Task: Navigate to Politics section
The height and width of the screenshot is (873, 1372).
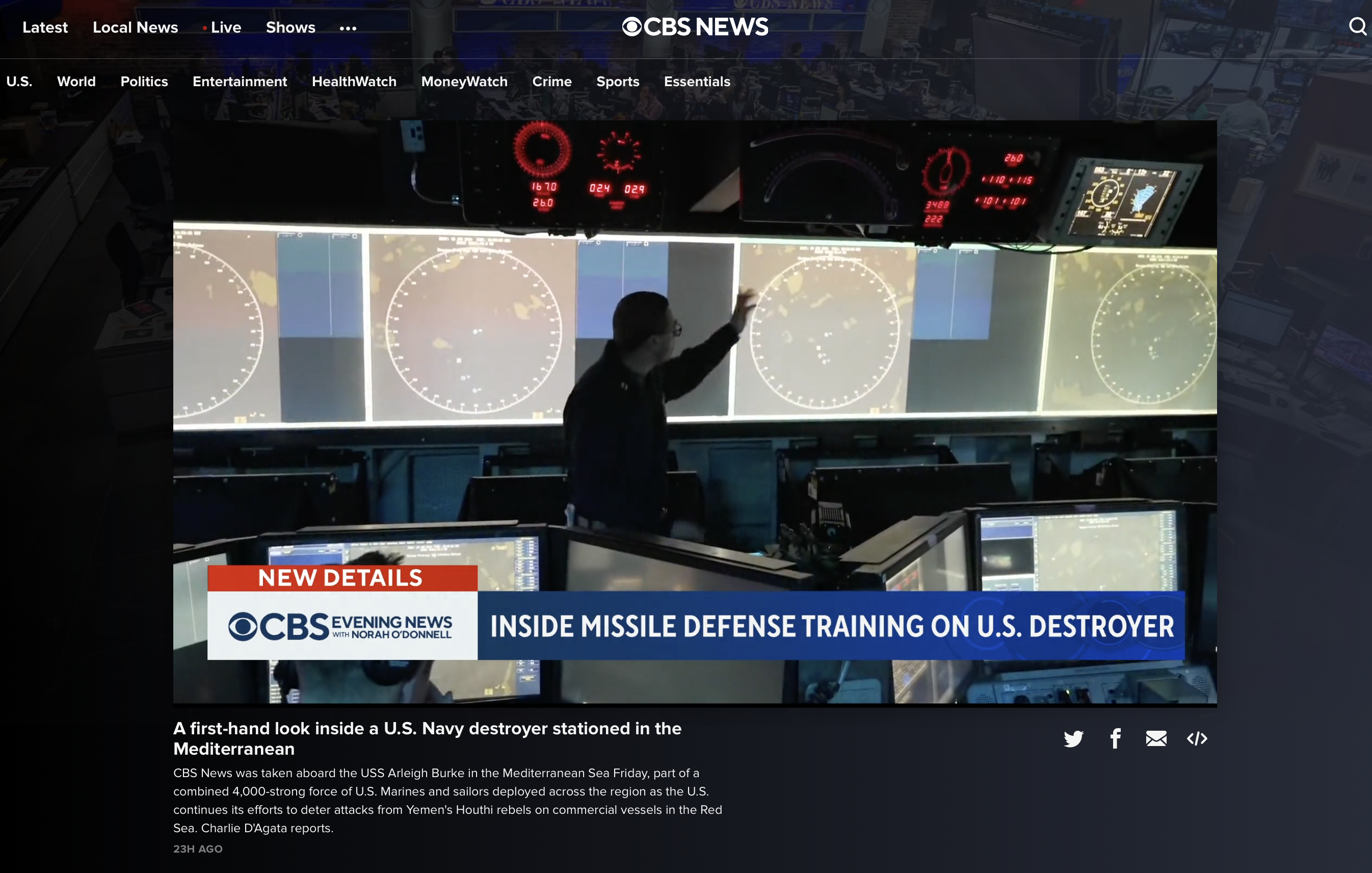Action: [x=144, y=82]
